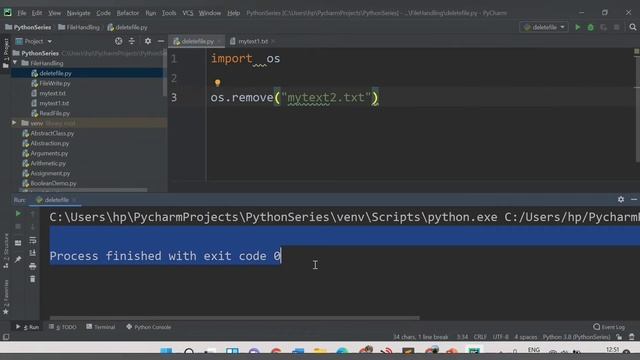
Task: Expand the venv folder
Action: click(x=14, y=123)
